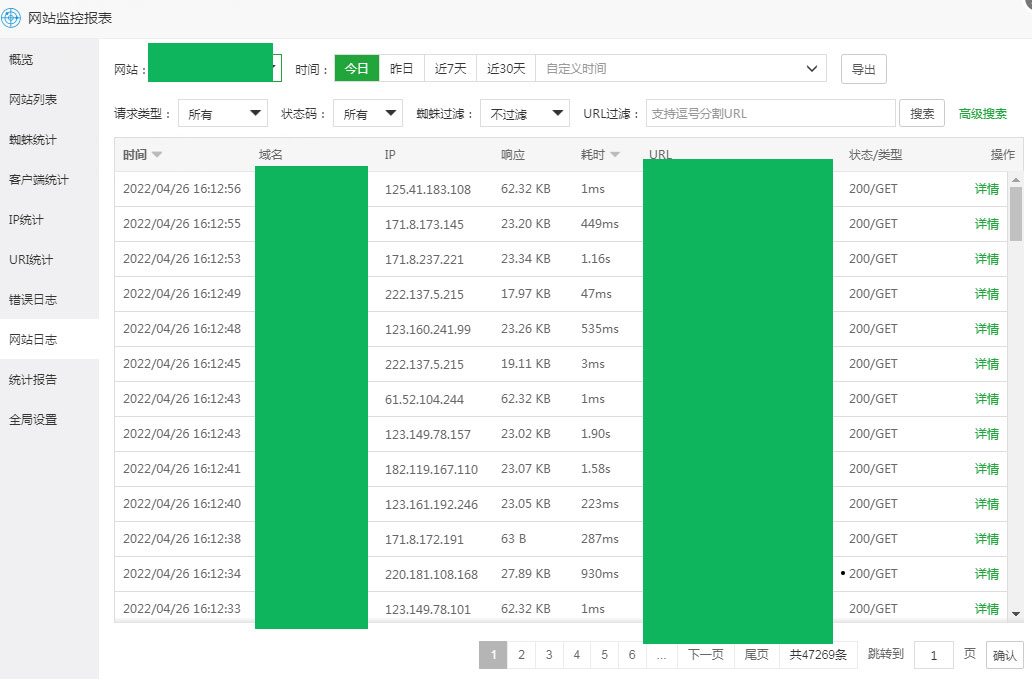
Task: Click the website monitoring report logo icon
Action: pos(11,18)
